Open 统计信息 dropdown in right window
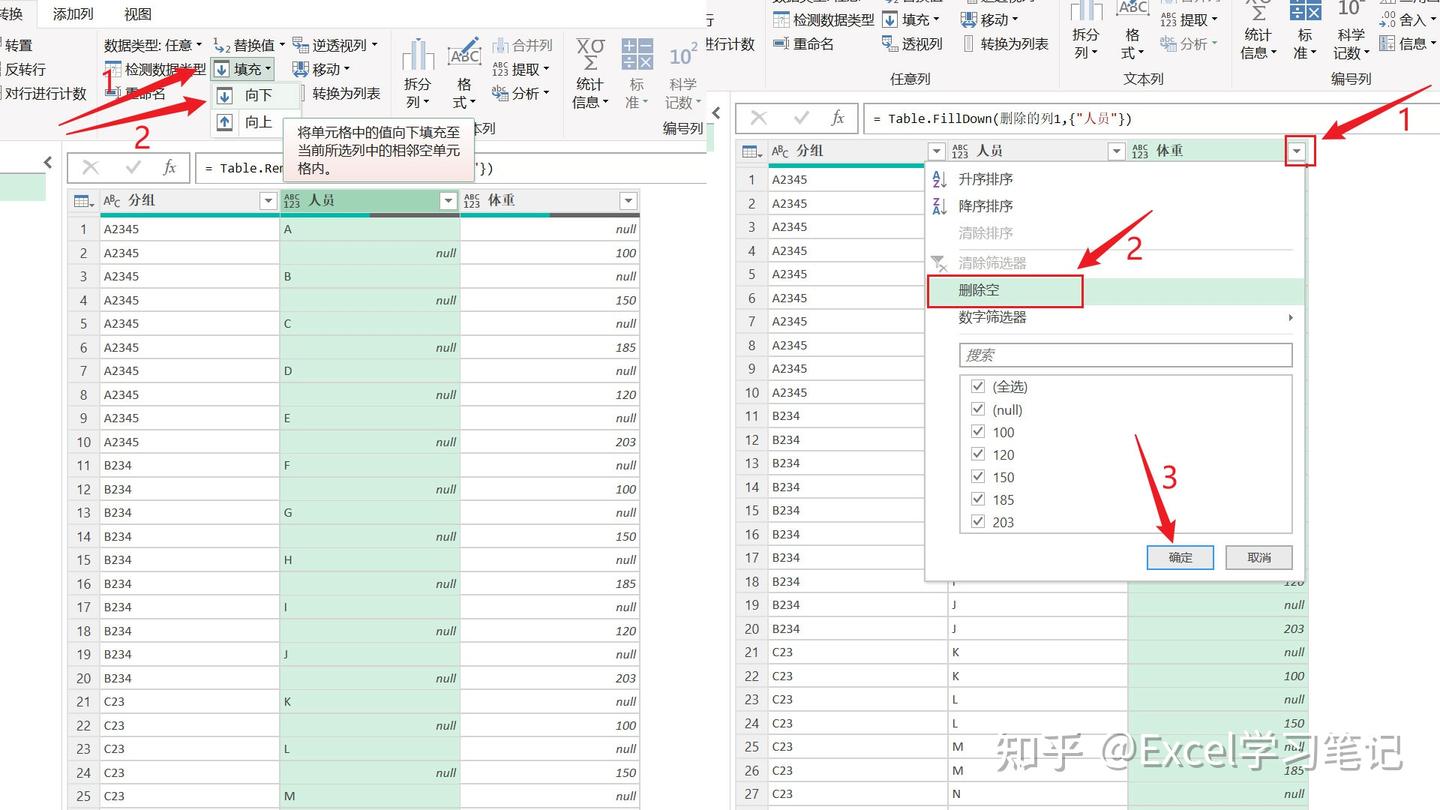The height and width of the screenshot is (810, 1440). (1258, 30)
